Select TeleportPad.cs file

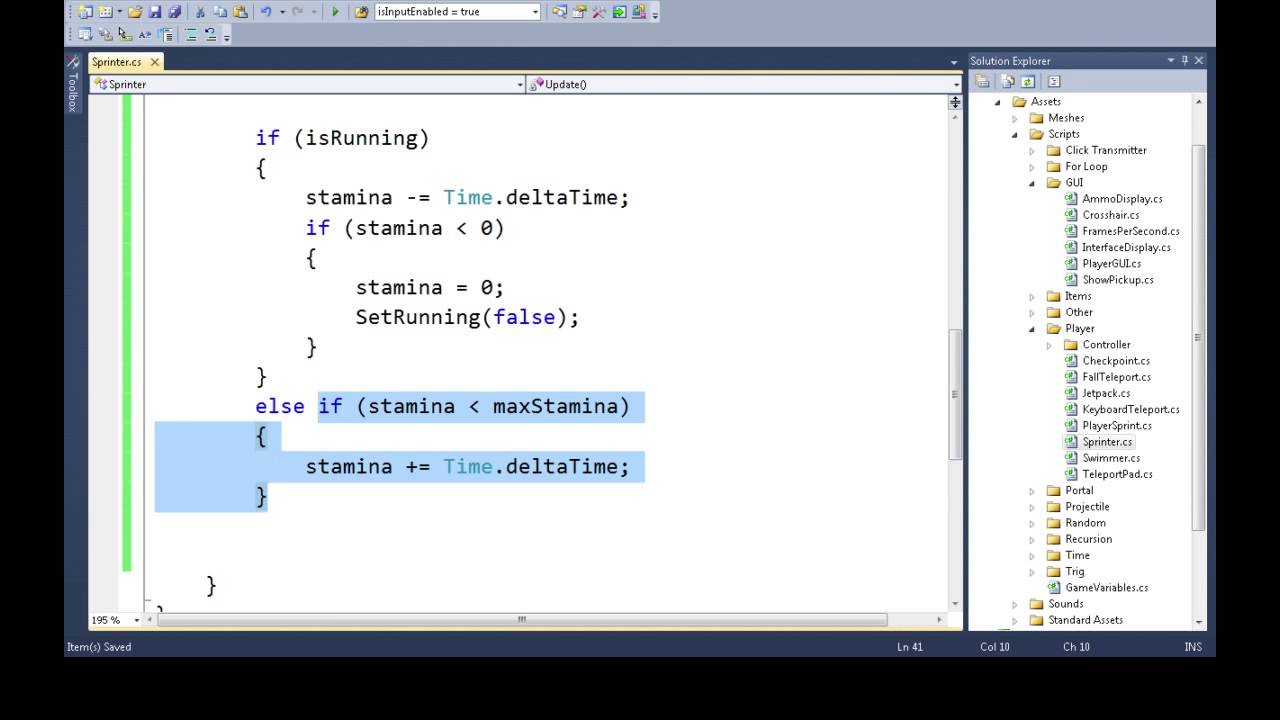point(1117,474)
